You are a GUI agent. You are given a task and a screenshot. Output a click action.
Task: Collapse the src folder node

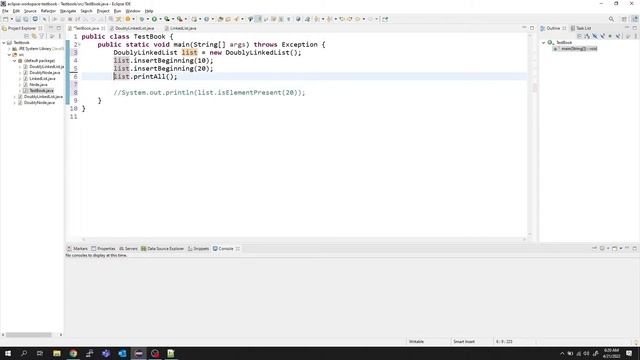point(9,55)
